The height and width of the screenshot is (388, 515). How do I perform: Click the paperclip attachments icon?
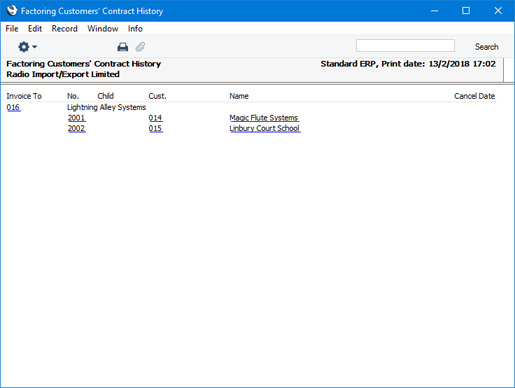point(140,47)
